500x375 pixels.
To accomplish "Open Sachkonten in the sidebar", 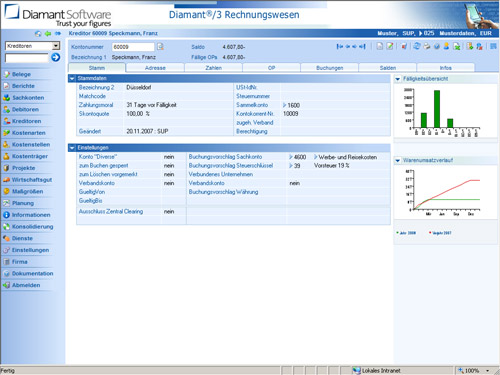I will tap(28, 98).
